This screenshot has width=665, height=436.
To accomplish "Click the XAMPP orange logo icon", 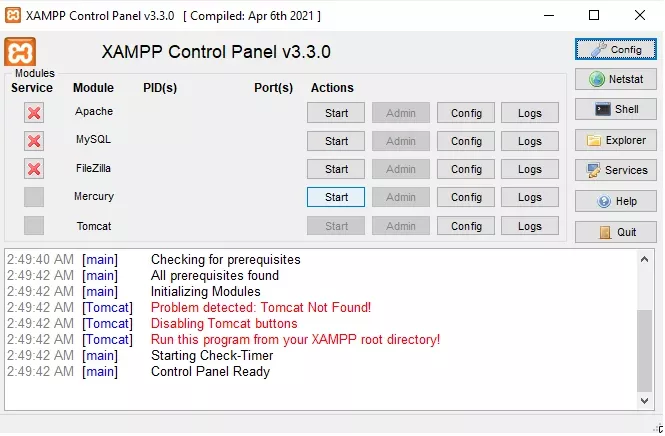I will tap(21, 52).
